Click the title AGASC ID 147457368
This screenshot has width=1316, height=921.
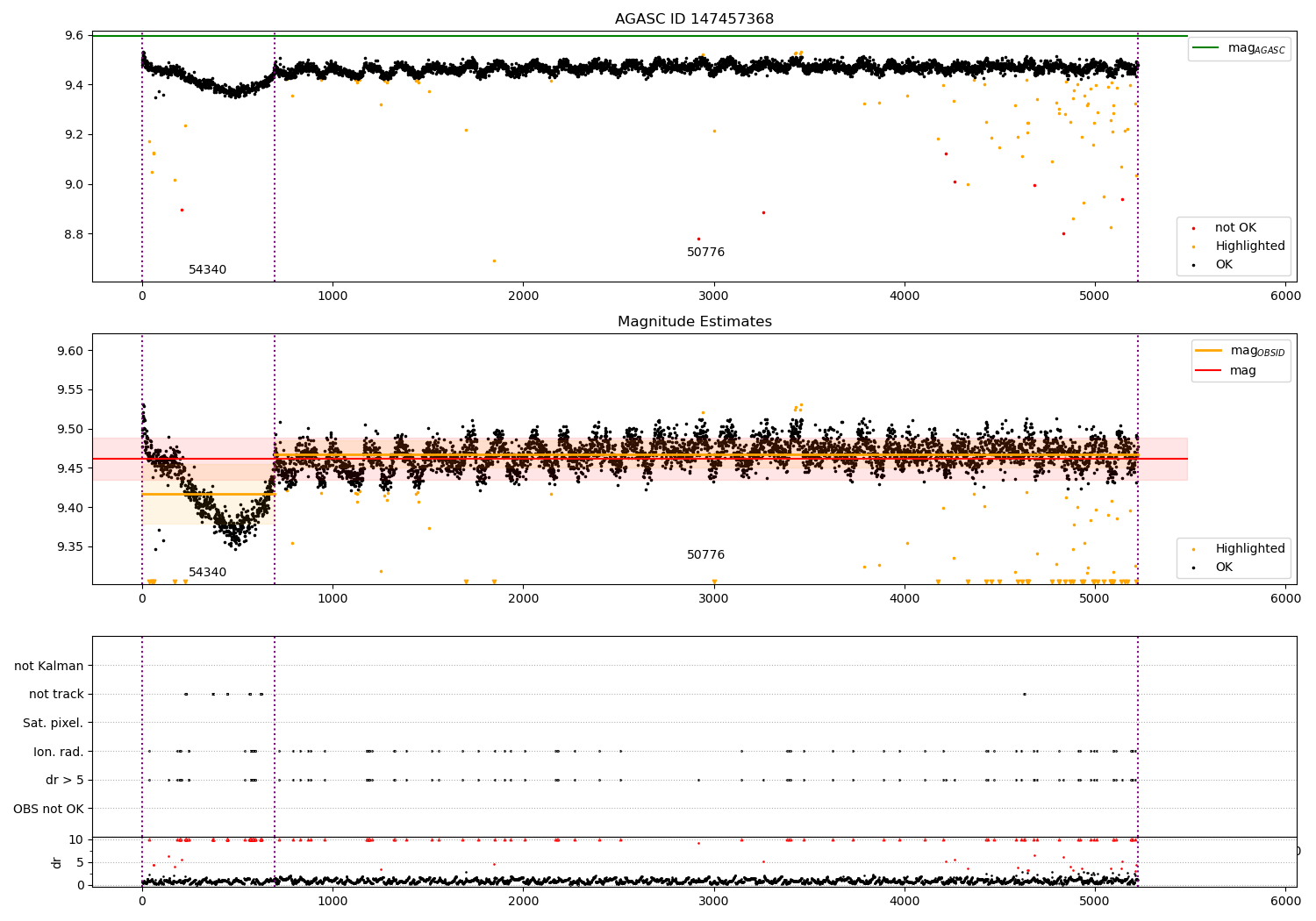(694, 19)
